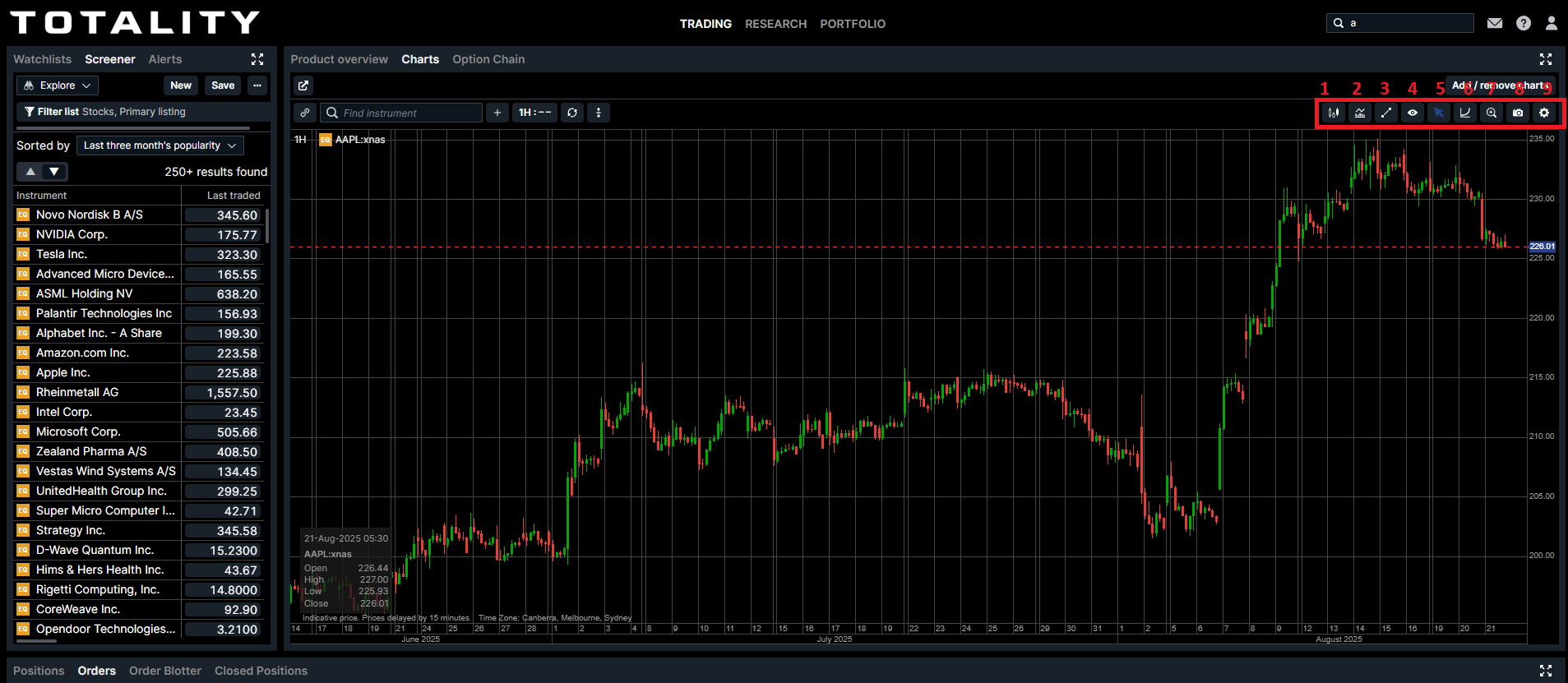The width and height of the screenshot is (1568, 683).
Task: Maximize the Charts panel with expand icon
Action: click(x=1546, y=59)
